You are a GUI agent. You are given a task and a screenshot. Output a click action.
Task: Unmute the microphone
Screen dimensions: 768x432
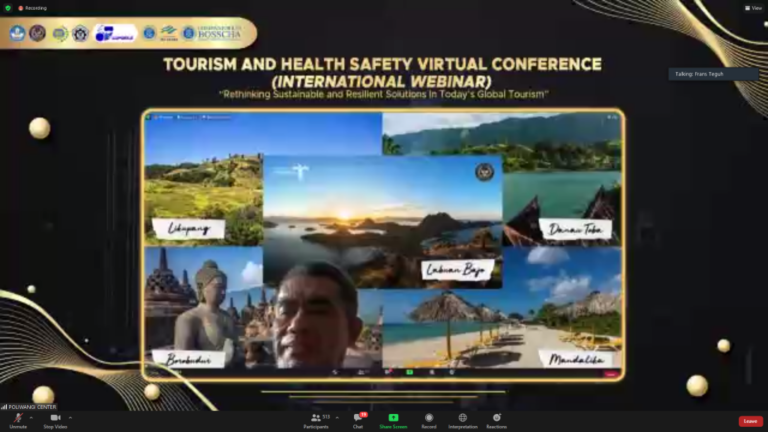coord(18,420)
